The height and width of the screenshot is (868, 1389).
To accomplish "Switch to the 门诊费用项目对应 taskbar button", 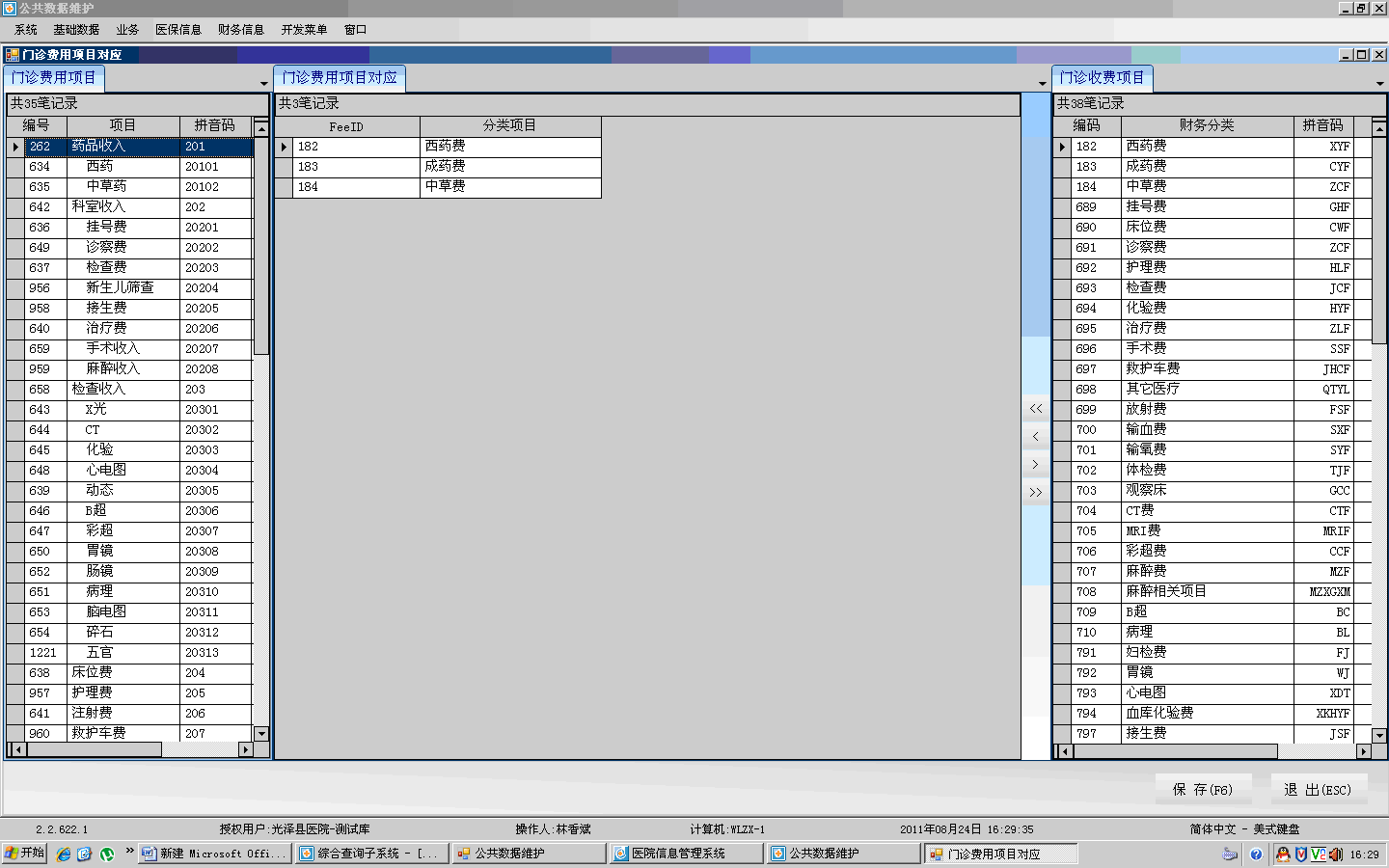I will (1001, 854).
